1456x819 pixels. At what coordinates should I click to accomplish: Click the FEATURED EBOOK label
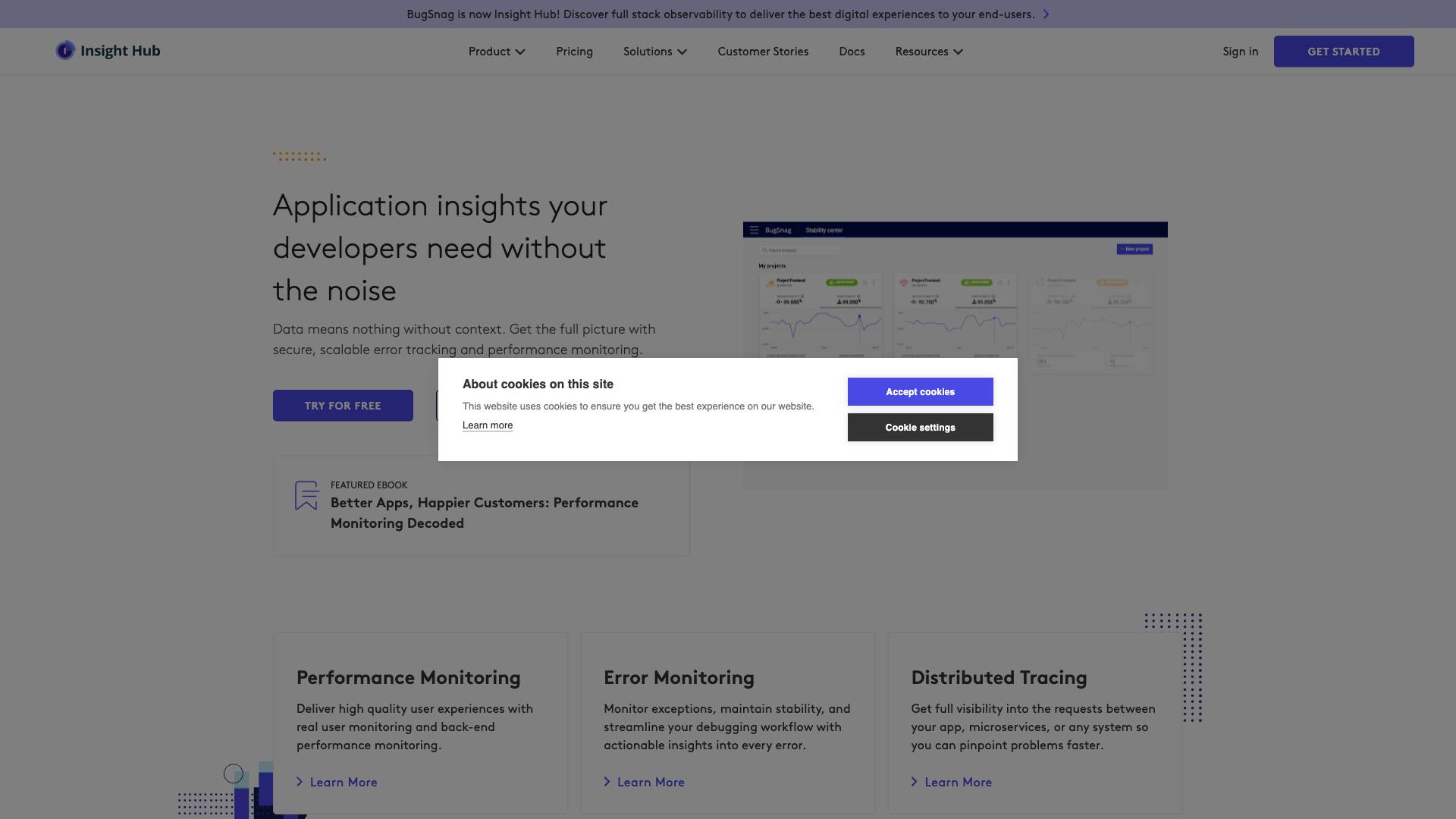(x=369, y=485)
